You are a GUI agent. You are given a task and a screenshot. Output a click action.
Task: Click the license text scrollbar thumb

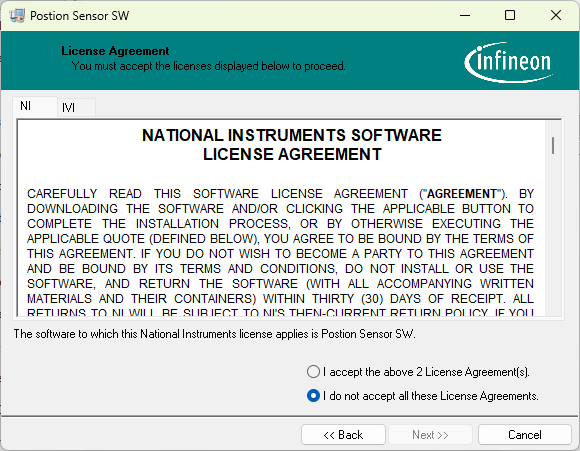click(553, 145)
